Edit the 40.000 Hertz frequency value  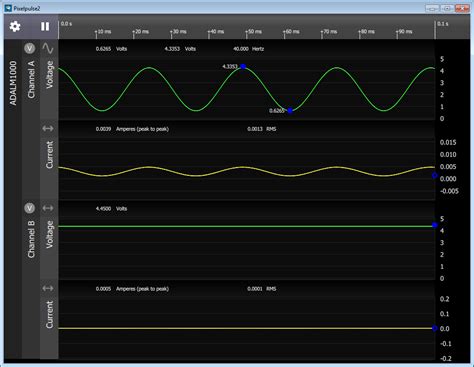click(241, 49)
